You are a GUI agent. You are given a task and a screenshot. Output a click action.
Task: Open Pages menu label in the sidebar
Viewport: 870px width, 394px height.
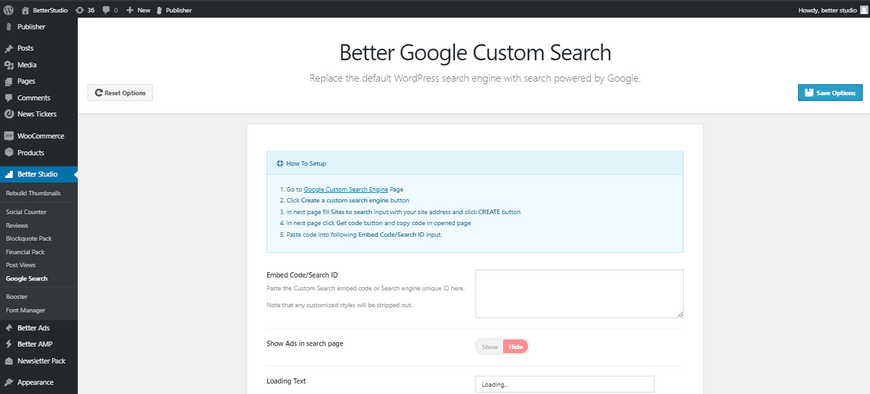tap(26, 81)
